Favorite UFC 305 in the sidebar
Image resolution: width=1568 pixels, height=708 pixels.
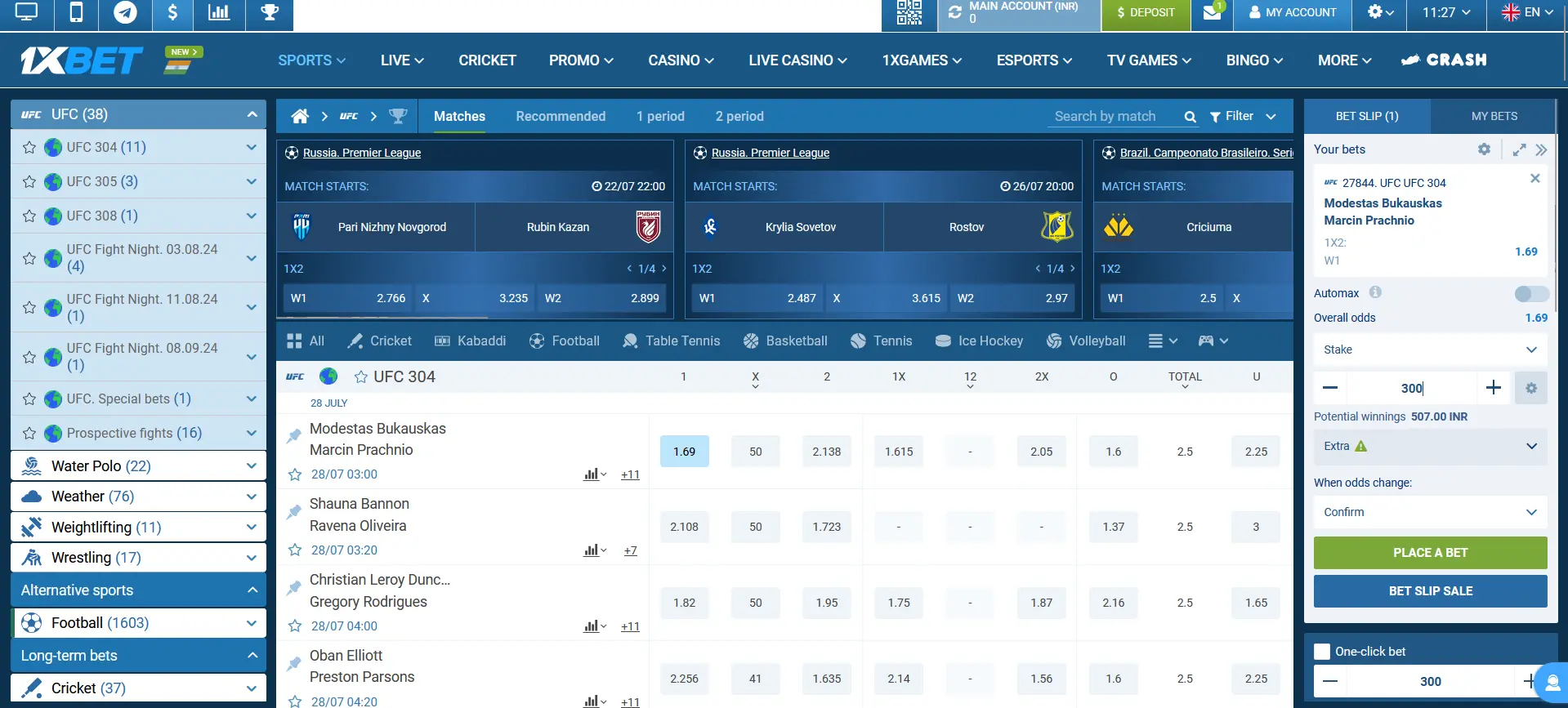[x=29, y=182]
